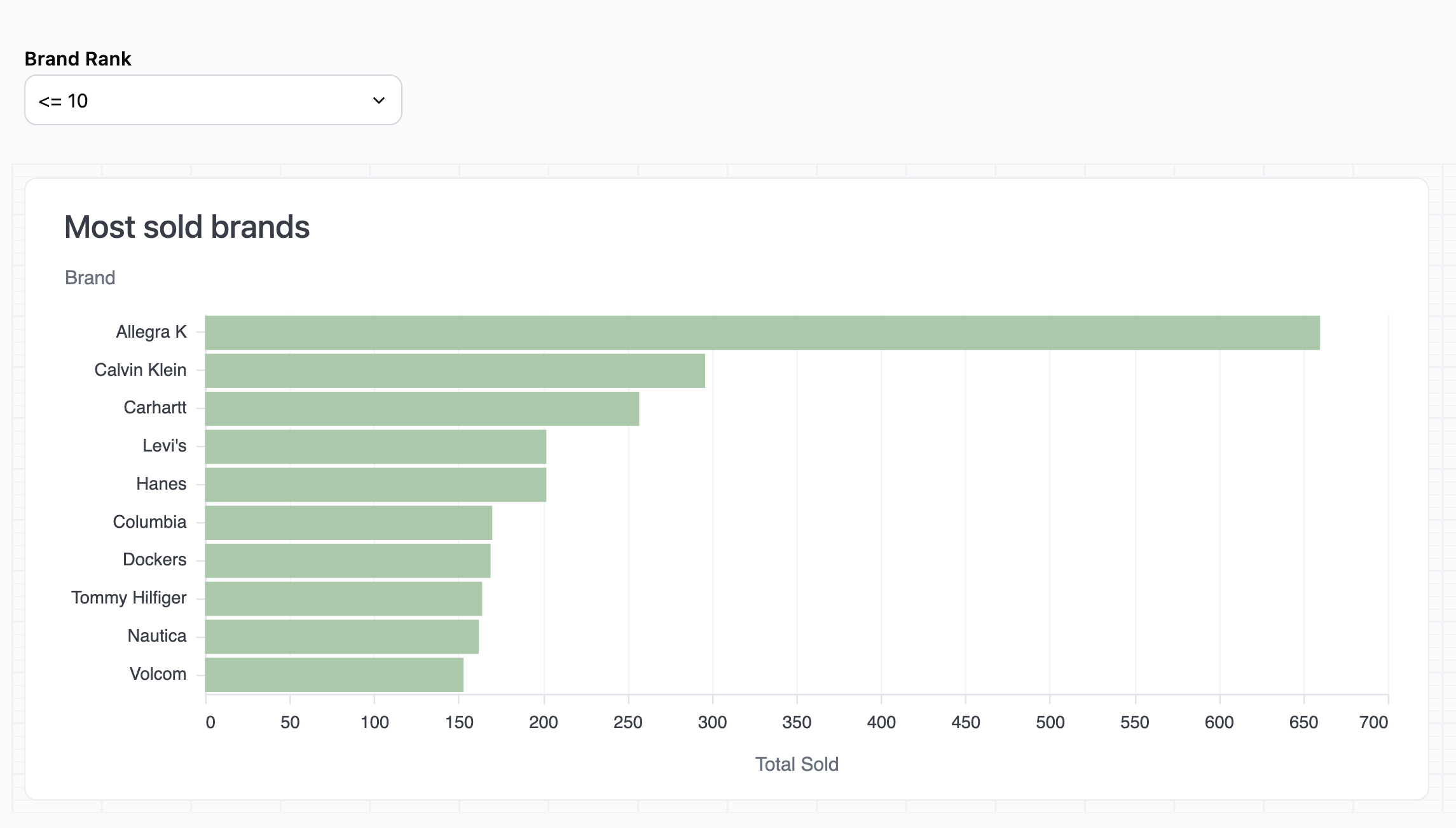Select the Tommy Hilfiger bar
Viewport: 1456px width, 828px height.
(x=343, y=598)
